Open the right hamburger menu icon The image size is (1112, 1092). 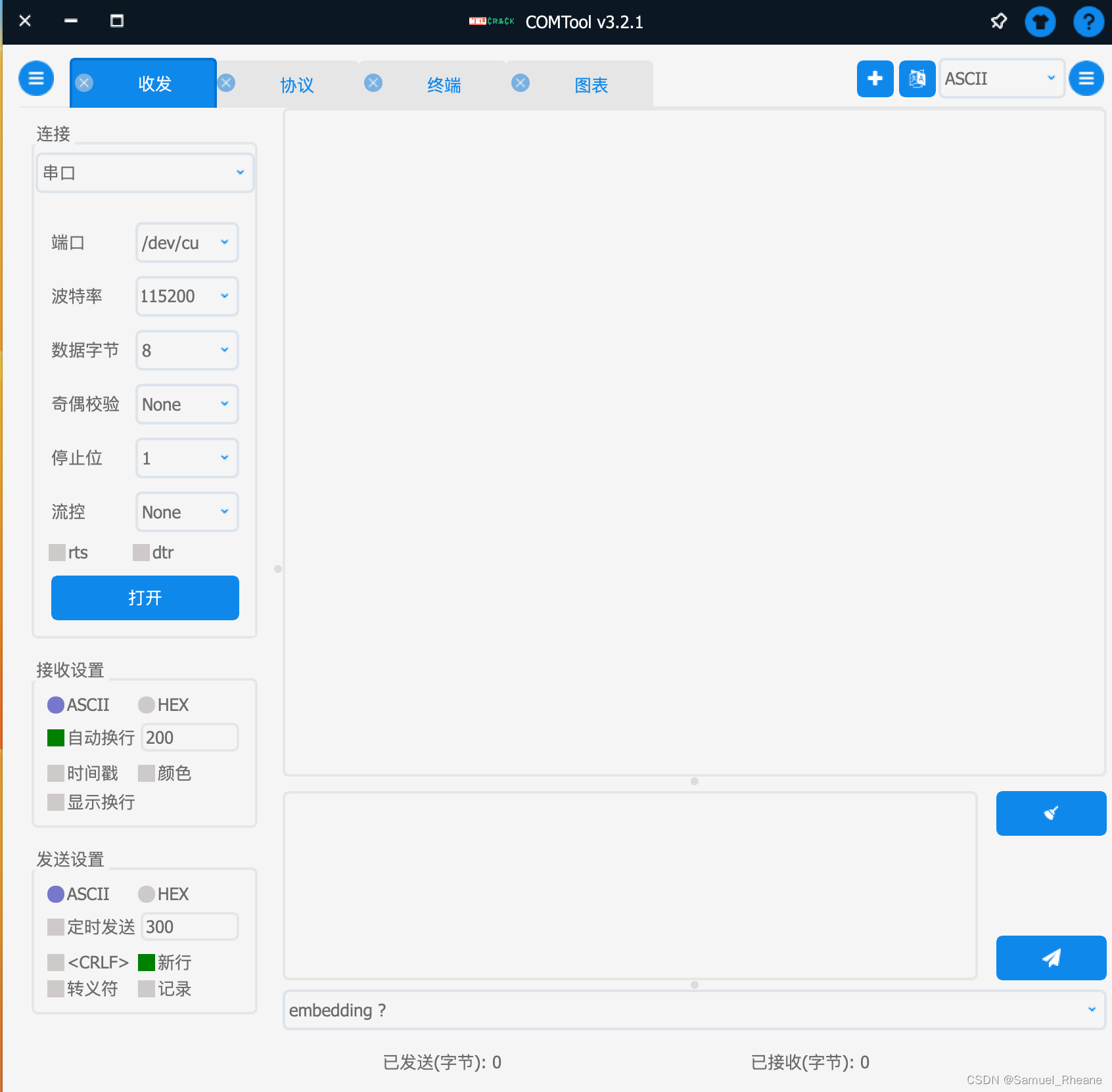click(x=1086, y=78)
